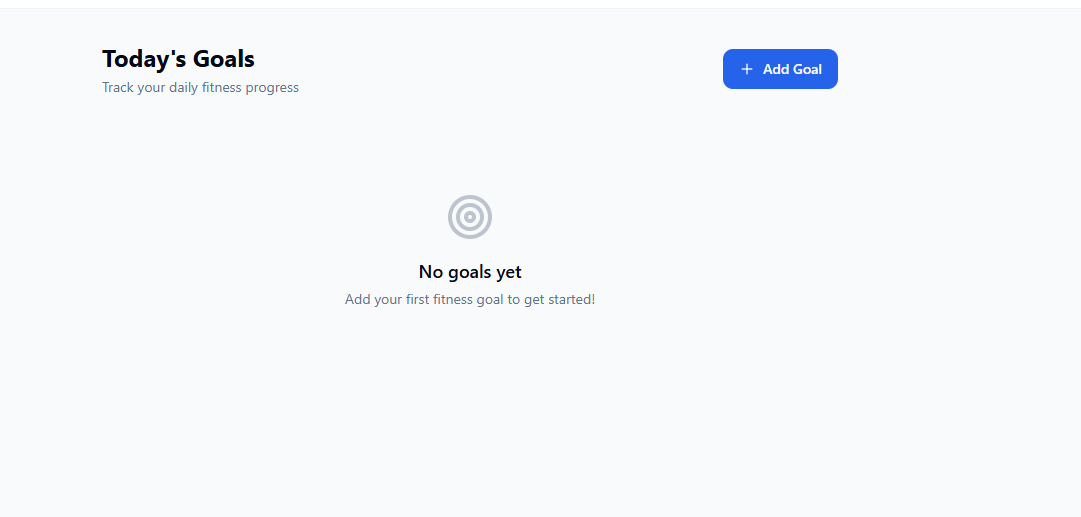Click the word "No" in the empty-state title
This screenshot has height=517, width=1081.
click(430, 272)
